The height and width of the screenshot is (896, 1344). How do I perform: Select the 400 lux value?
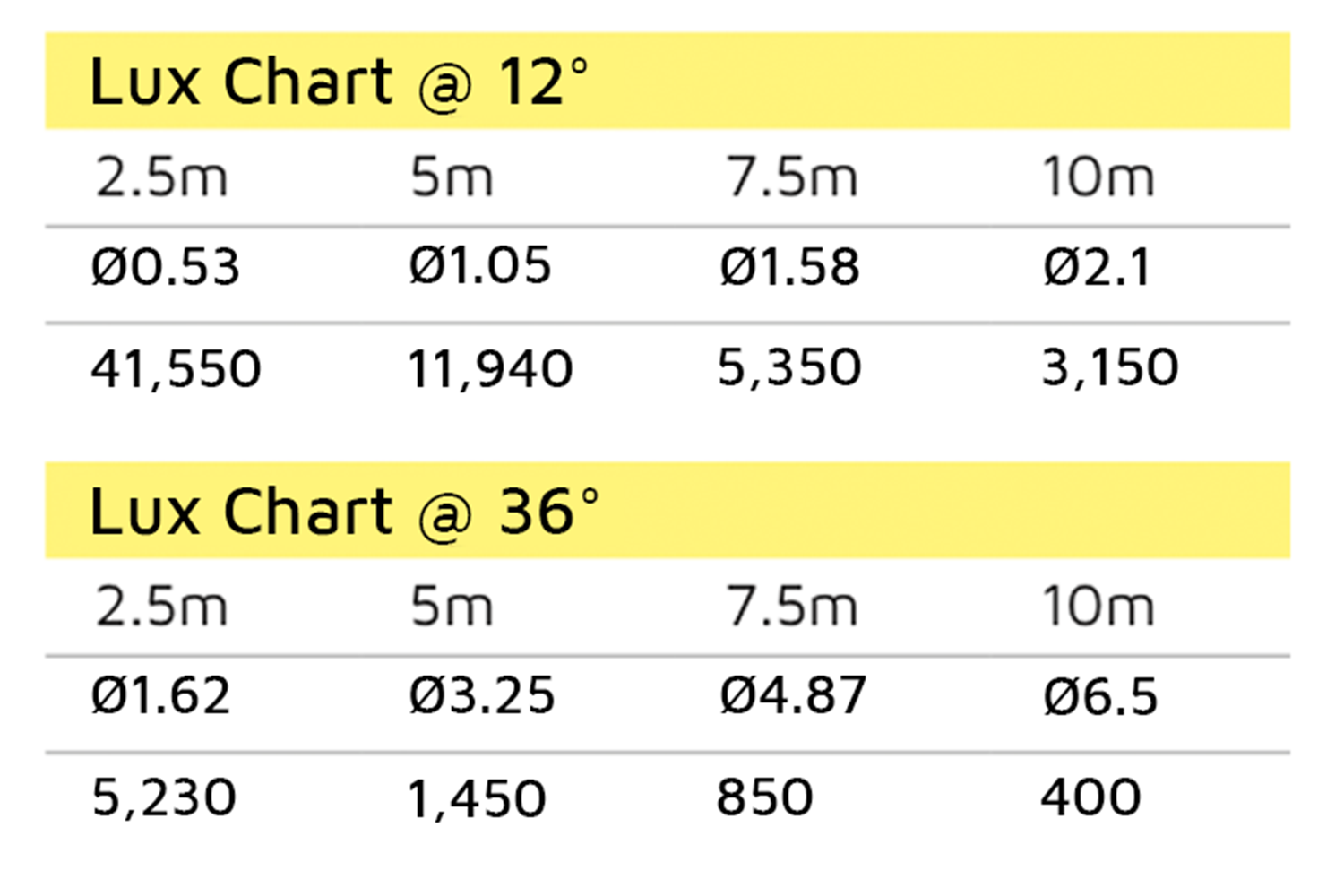tap(1090, 797)
